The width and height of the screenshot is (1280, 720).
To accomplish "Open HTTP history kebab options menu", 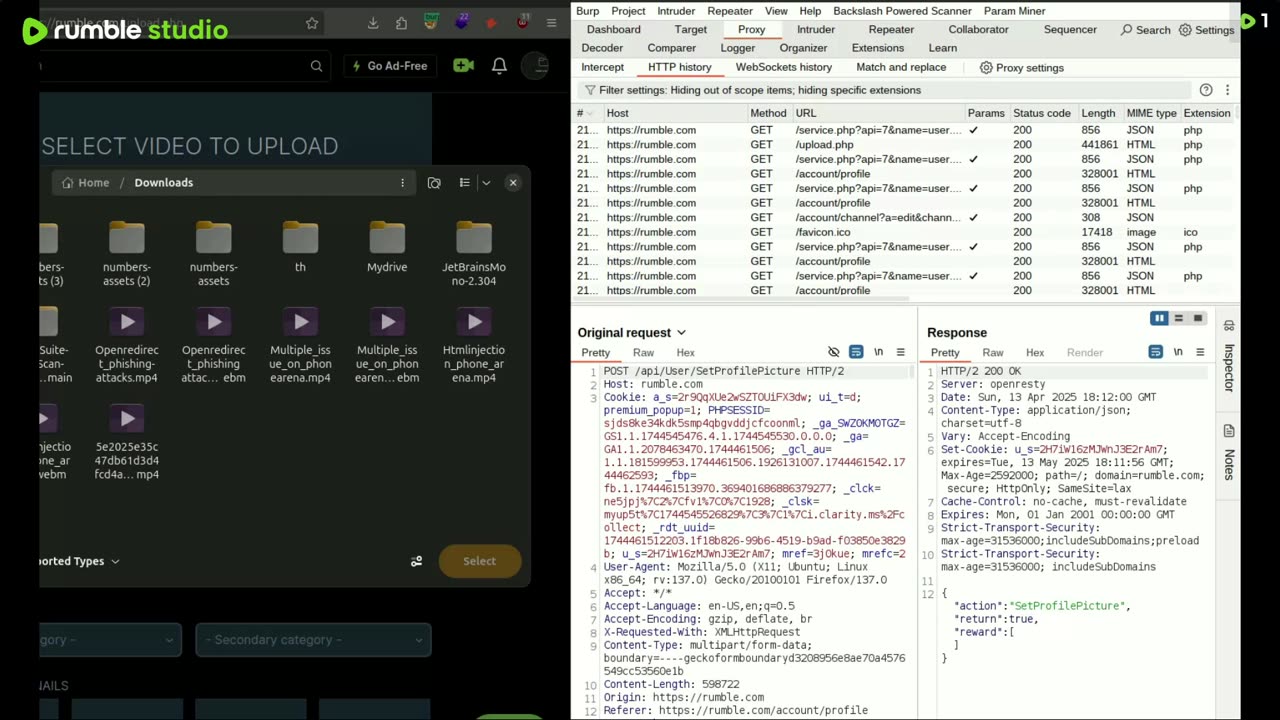I will coord(1227,90).
